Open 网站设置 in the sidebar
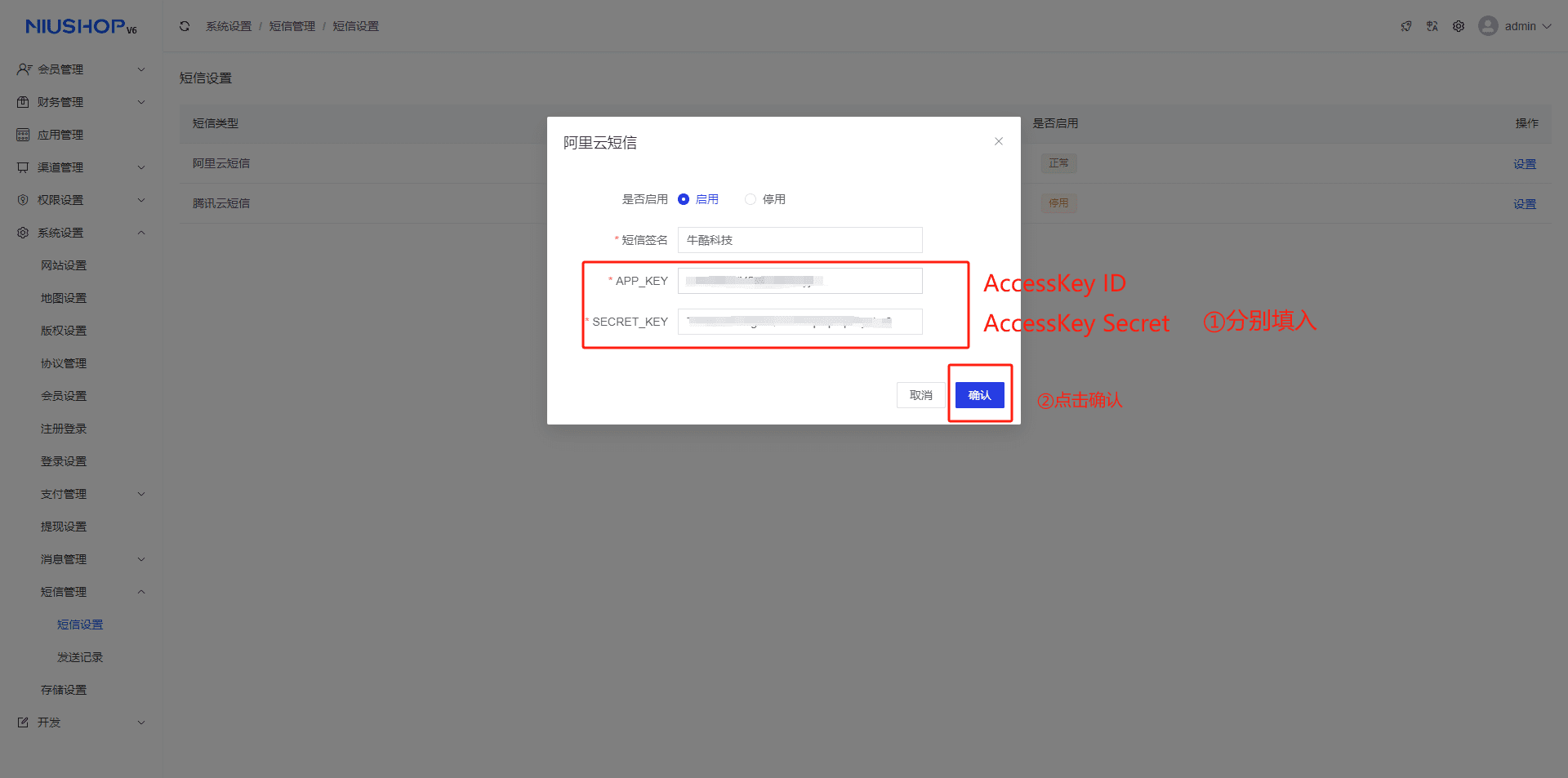The image size is (1568, 778). pyautogui.click(x=64, y=265)
